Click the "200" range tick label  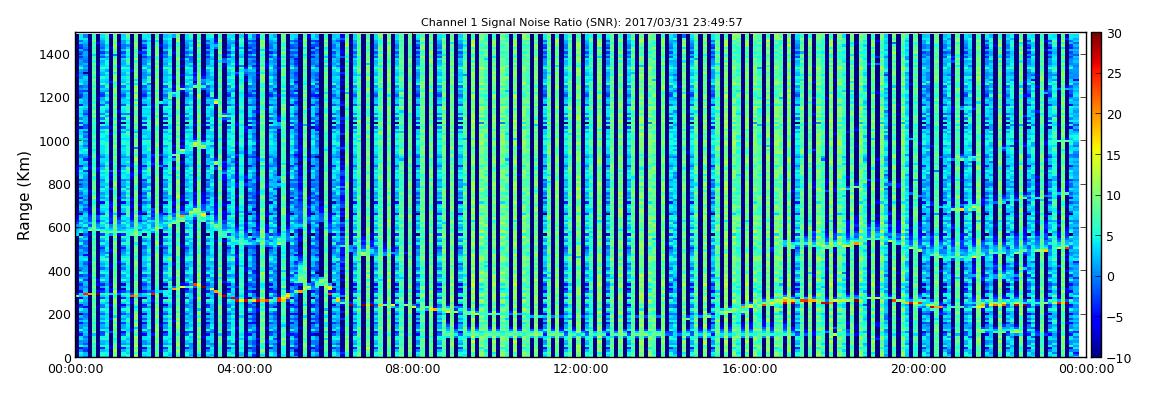[59, 315]
